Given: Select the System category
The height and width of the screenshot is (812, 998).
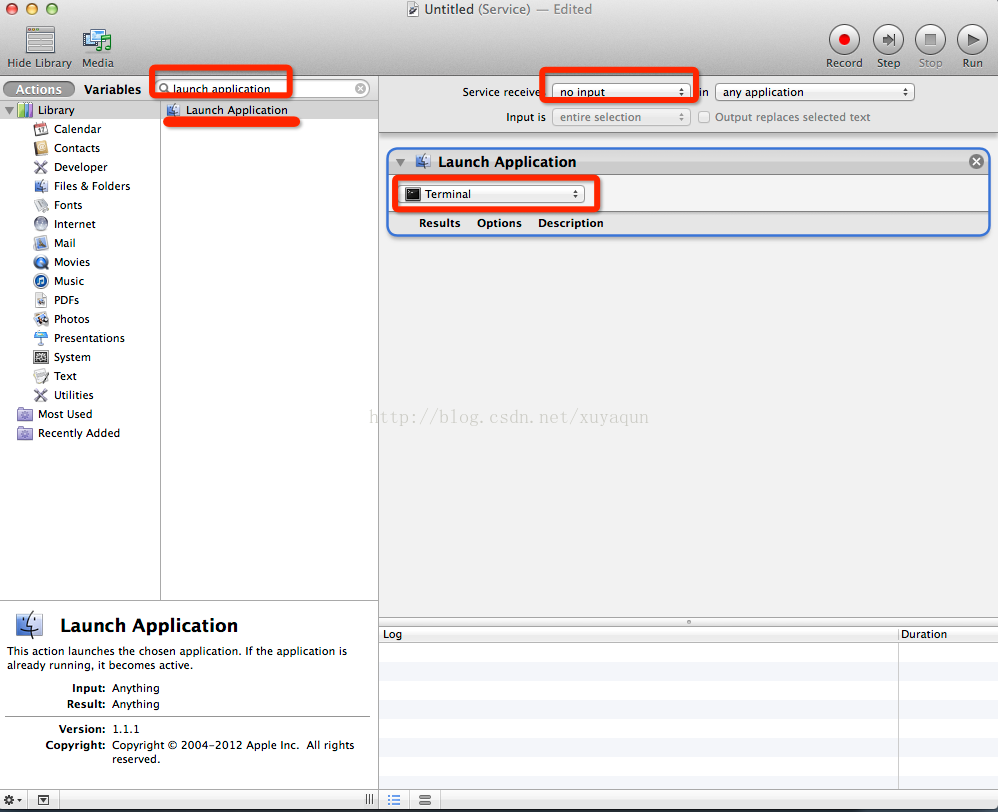Looking at the screenshot, I should tap(72, 358).
